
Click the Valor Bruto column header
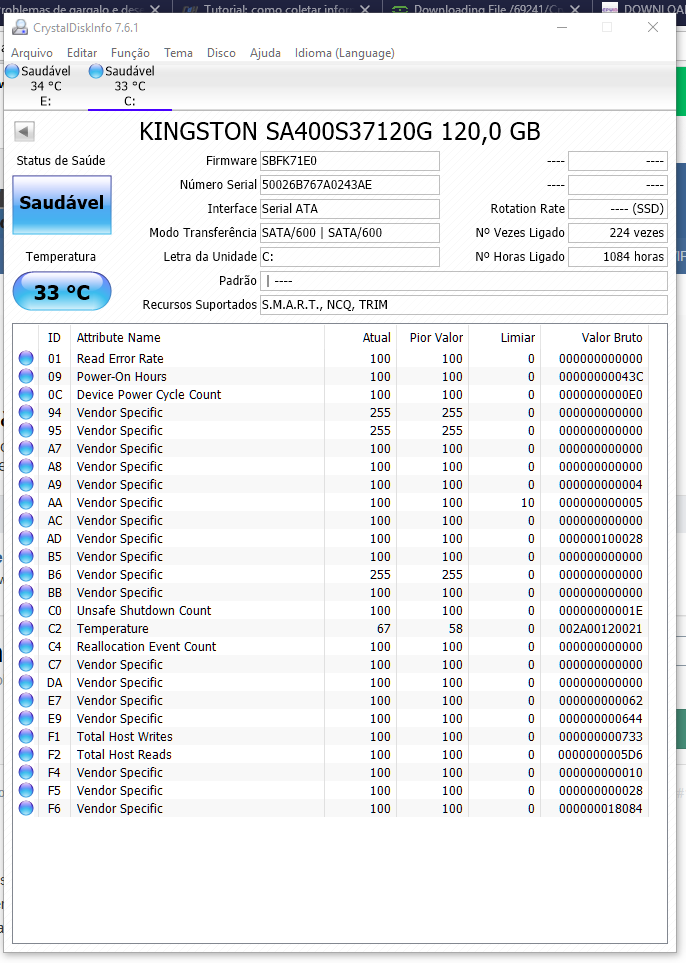click(x=612, y=338)
